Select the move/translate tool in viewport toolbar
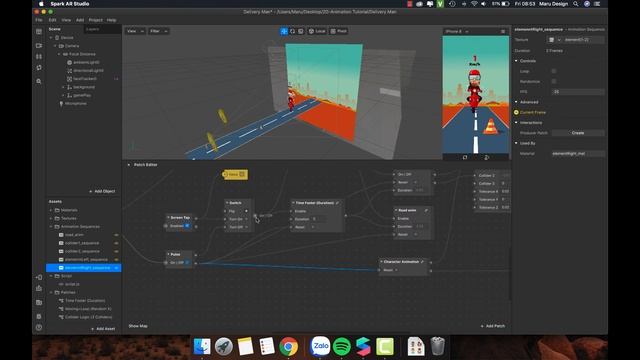The image size is (640, 360). point(284,31)
